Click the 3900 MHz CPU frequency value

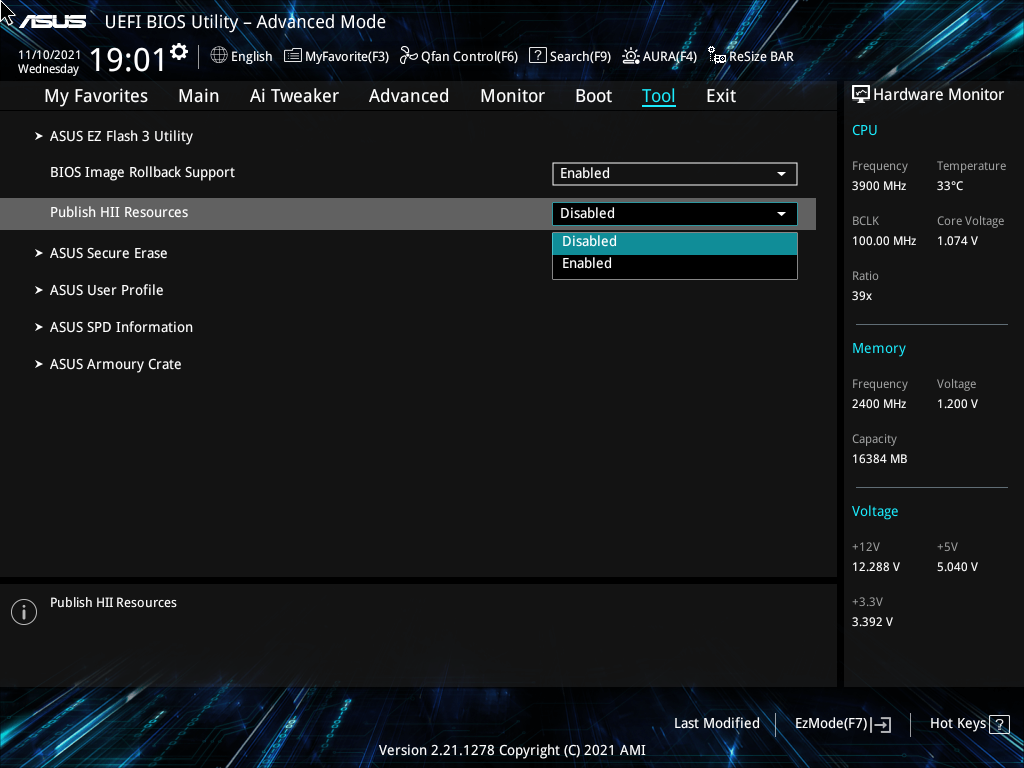pyautogui.click(x=878, y=186)
